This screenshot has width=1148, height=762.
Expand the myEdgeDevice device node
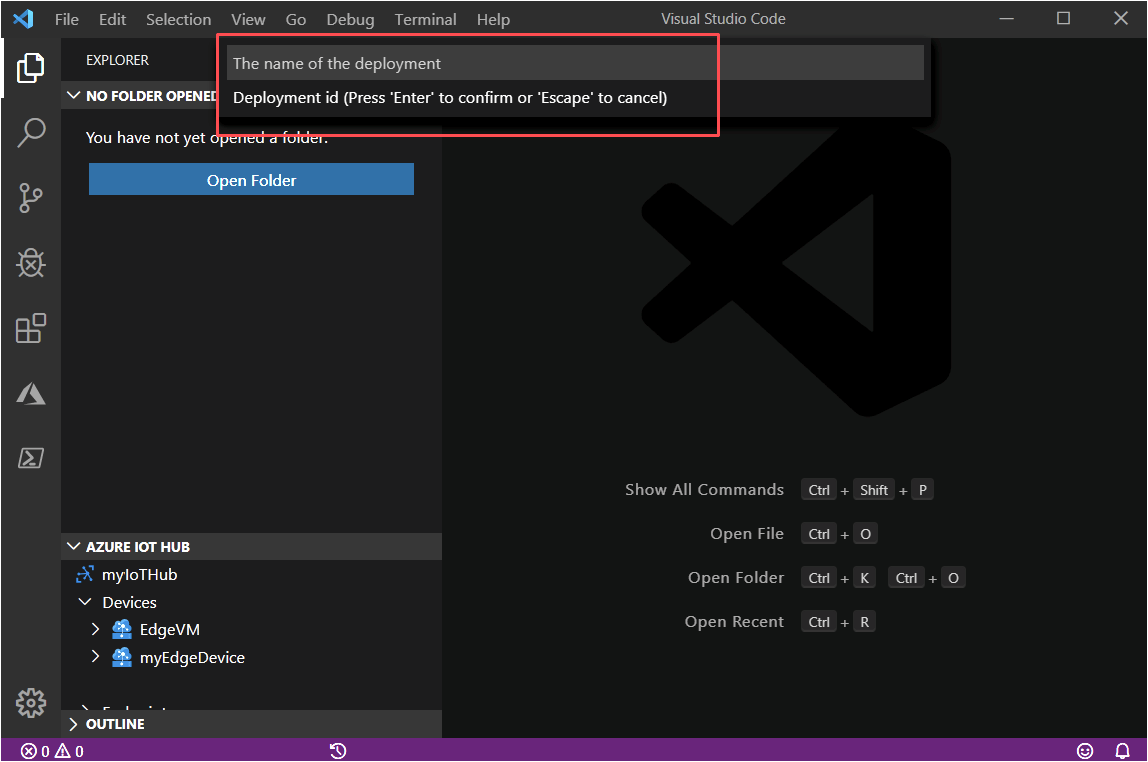(95, 656)
